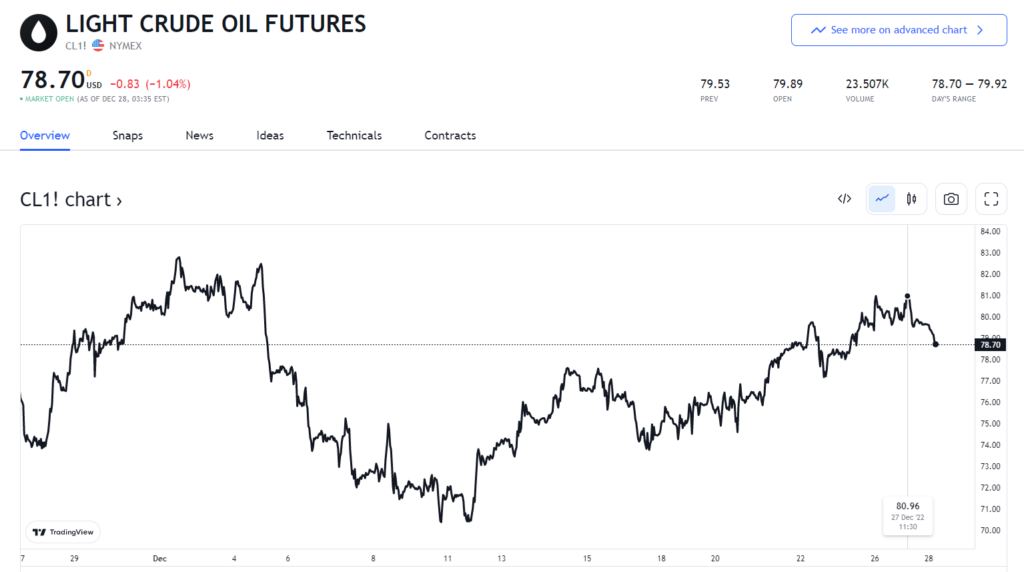Open See more on advanced chart

[897, 30]
